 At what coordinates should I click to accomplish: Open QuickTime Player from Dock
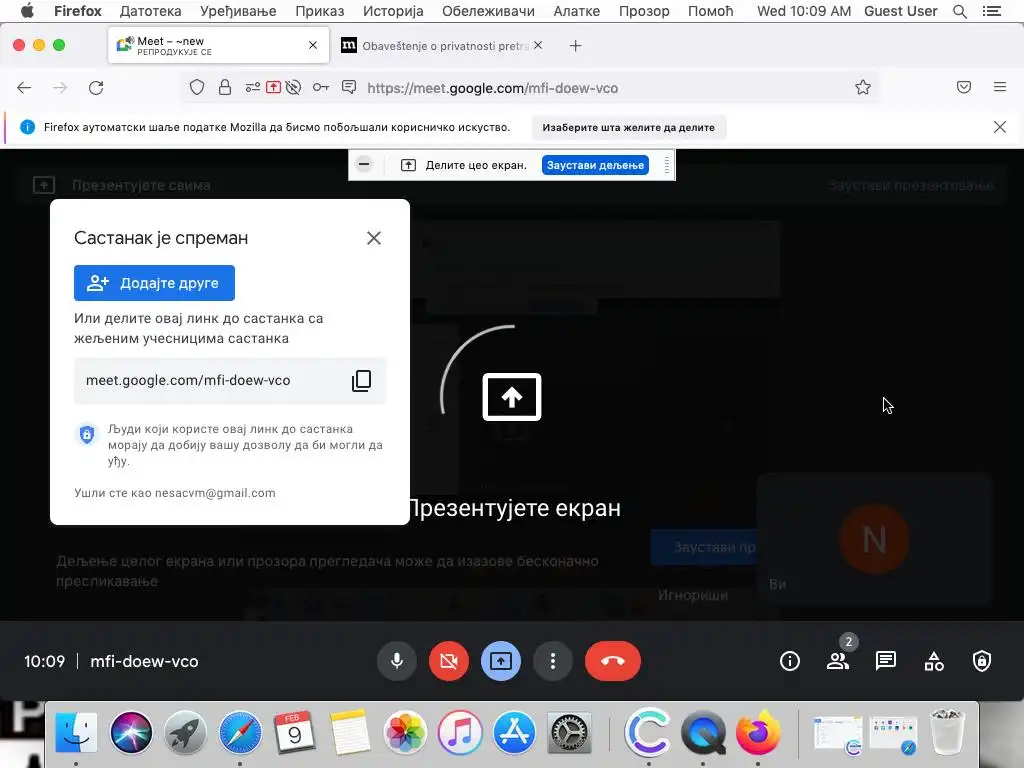pos(703,731)
